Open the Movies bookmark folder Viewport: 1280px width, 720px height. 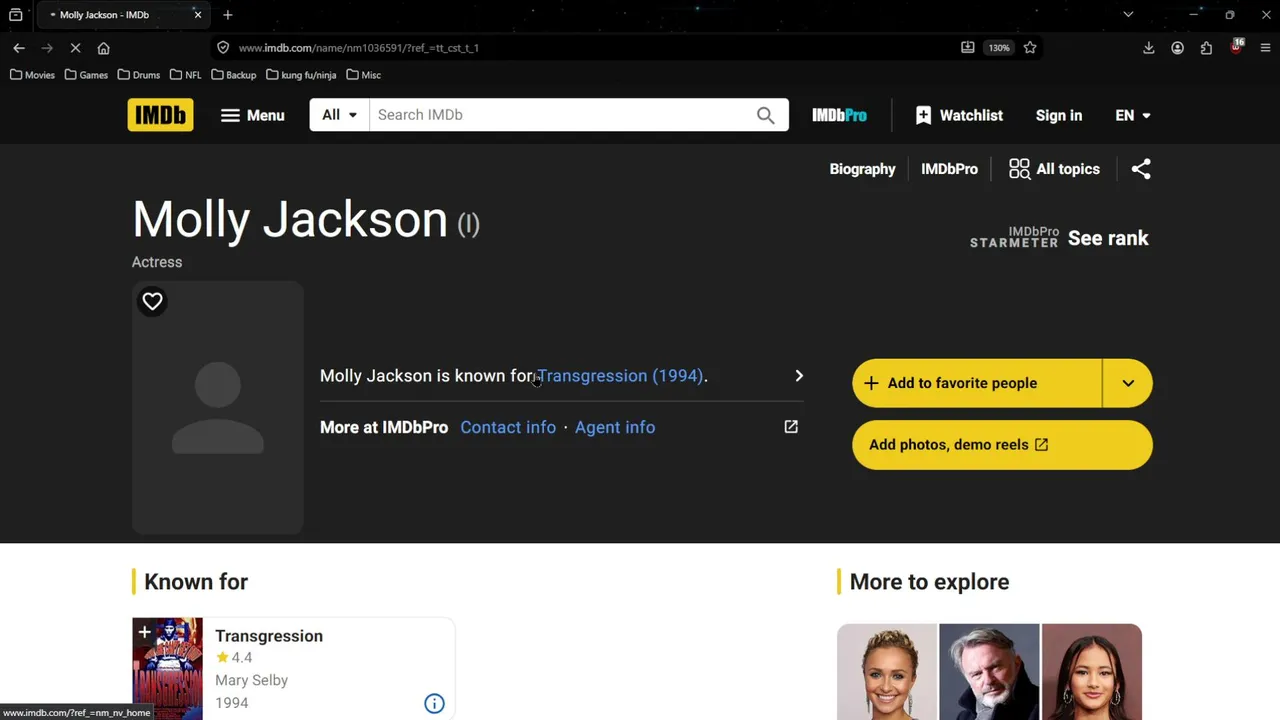point(32,75)
